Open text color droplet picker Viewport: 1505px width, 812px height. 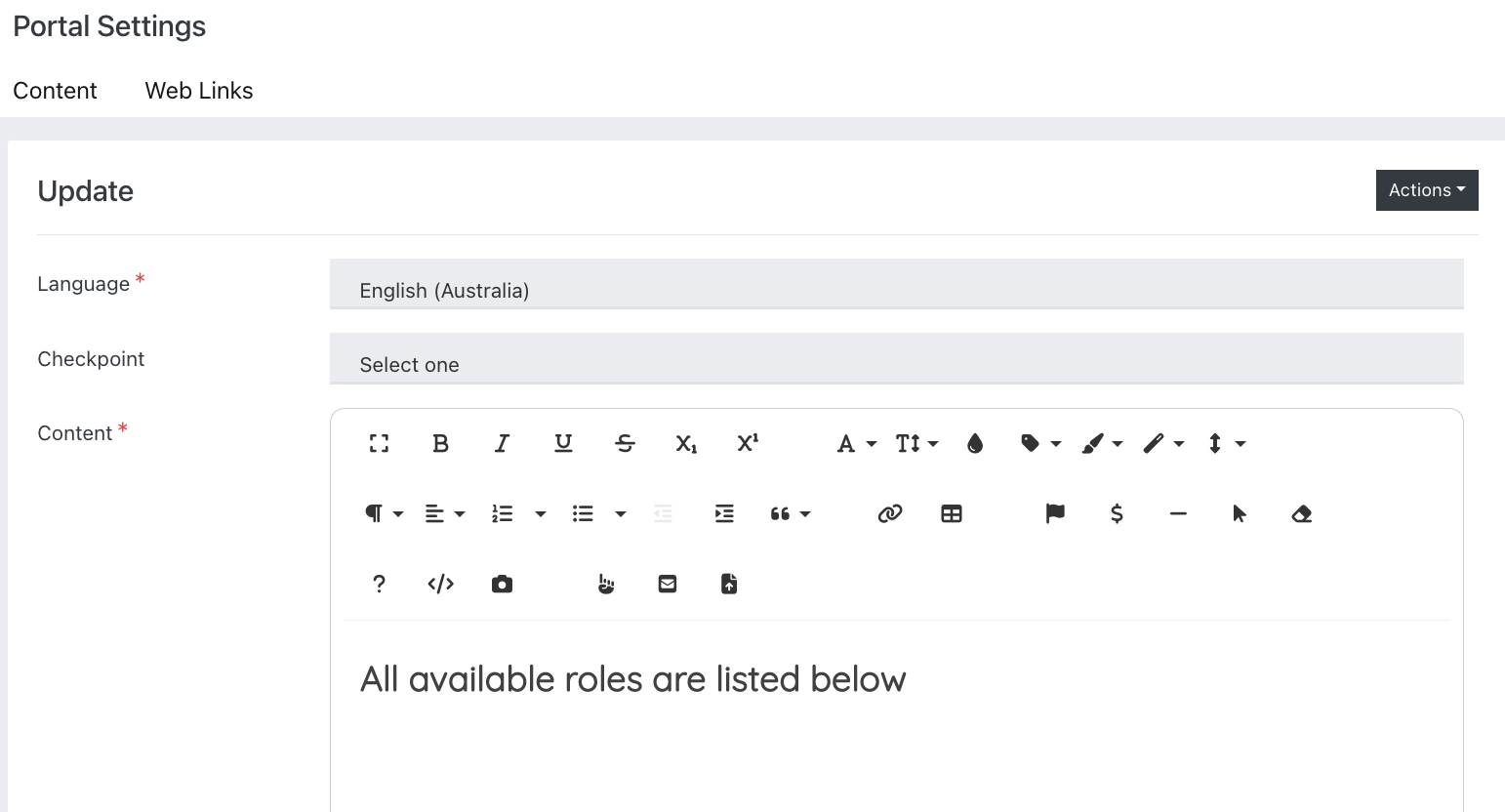[x=975, y=444]
